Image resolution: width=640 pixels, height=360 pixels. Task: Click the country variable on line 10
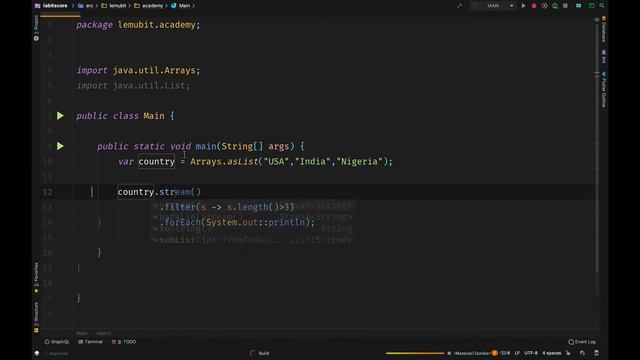(156, 162)
